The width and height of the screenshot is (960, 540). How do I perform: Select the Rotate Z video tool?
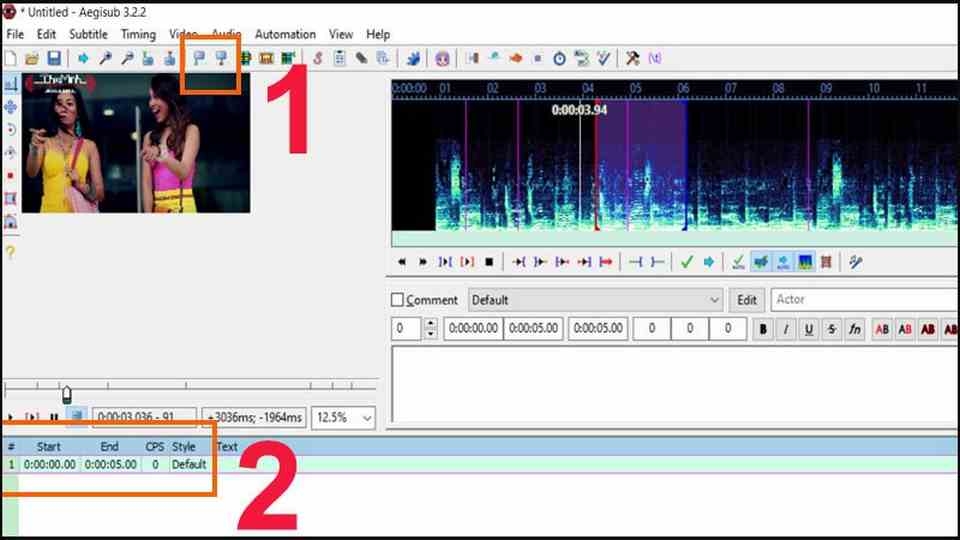coord(10,130)
